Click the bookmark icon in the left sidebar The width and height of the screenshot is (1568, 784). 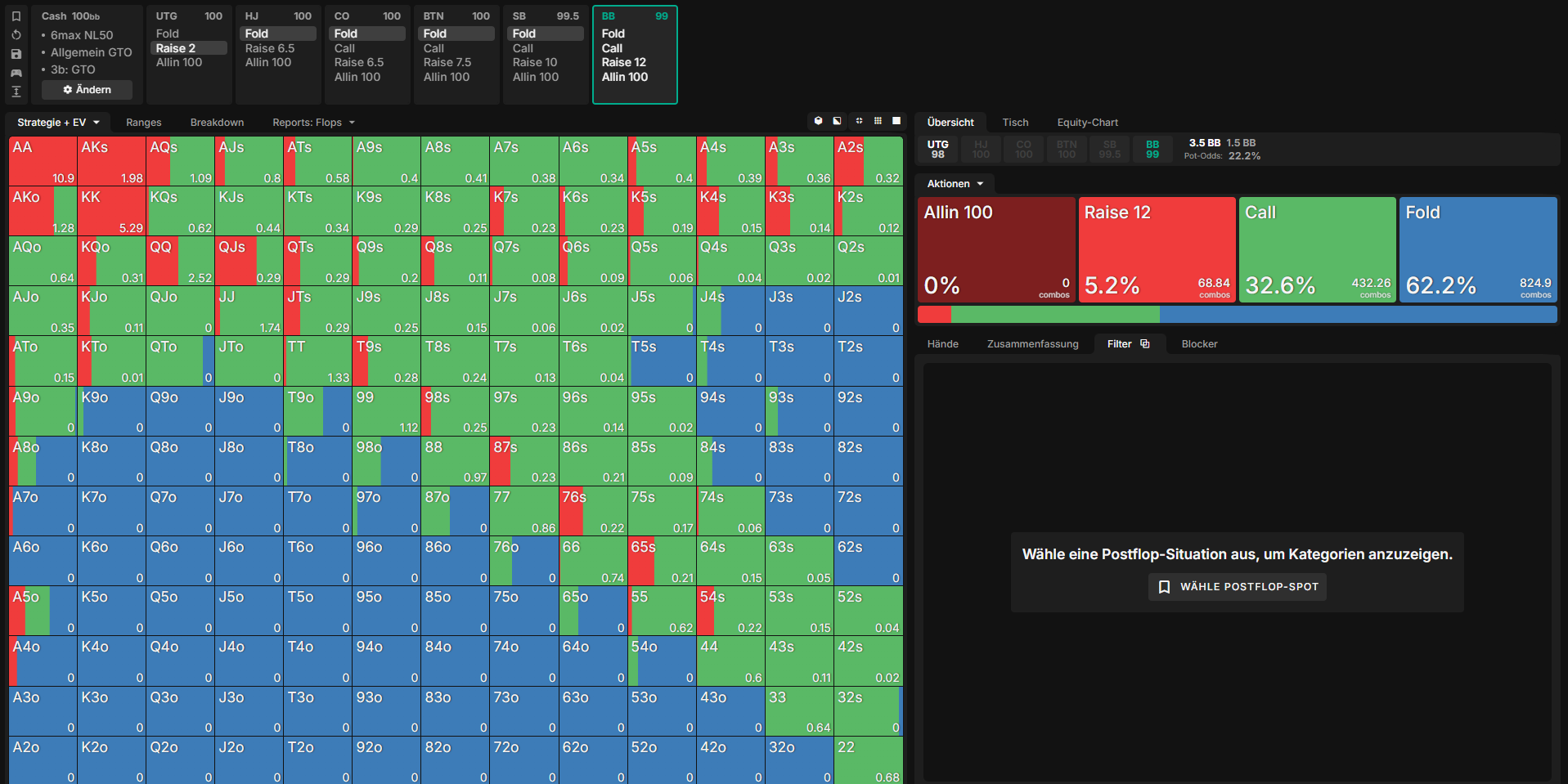pos(16,16)
